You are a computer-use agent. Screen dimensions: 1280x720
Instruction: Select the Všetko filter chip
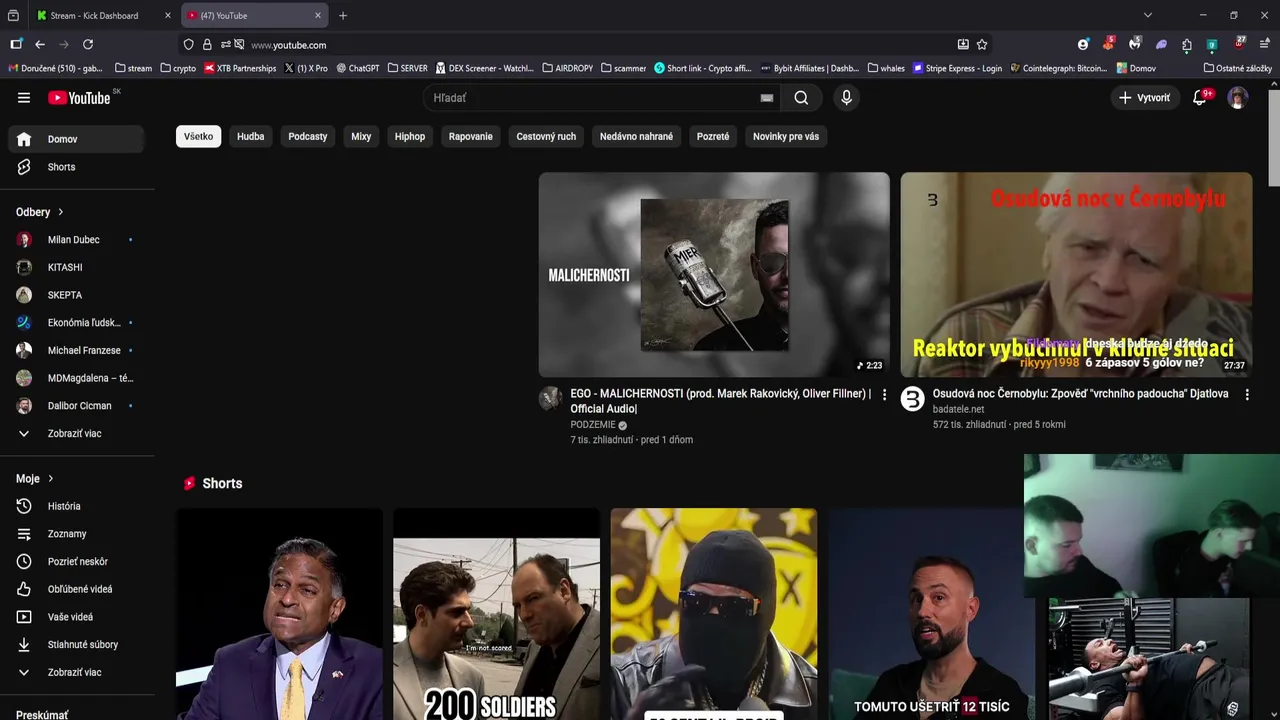(x=198, y=136)
